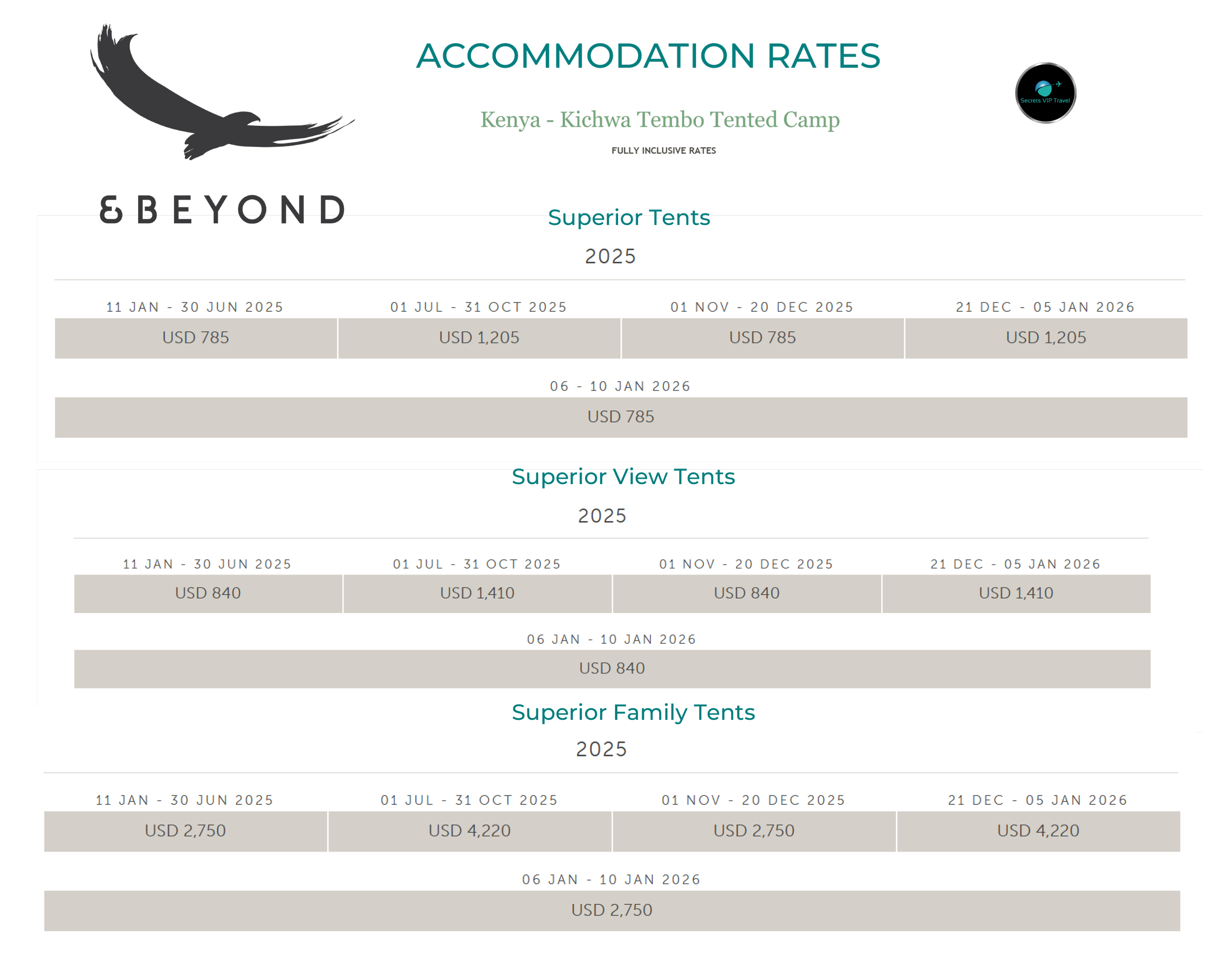This screenshot has height=972, width=1232.
Task: Click the &BEYOND wordmark text
Action: pos(222,209)
